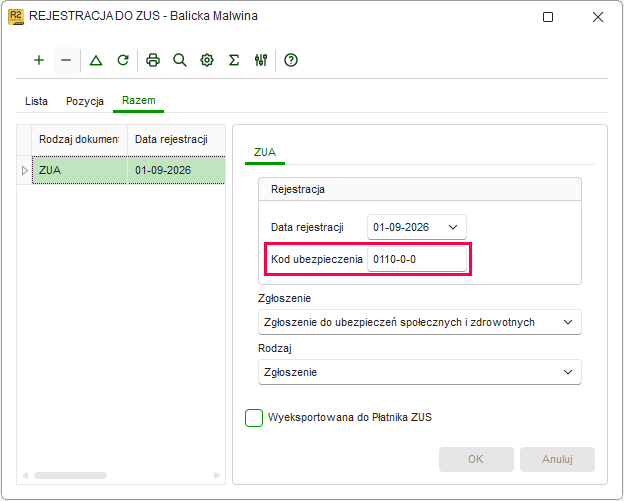This screenshot has height=501, width=624.
Task: Remove the entry using the minus icon
Action: point(66,60)
